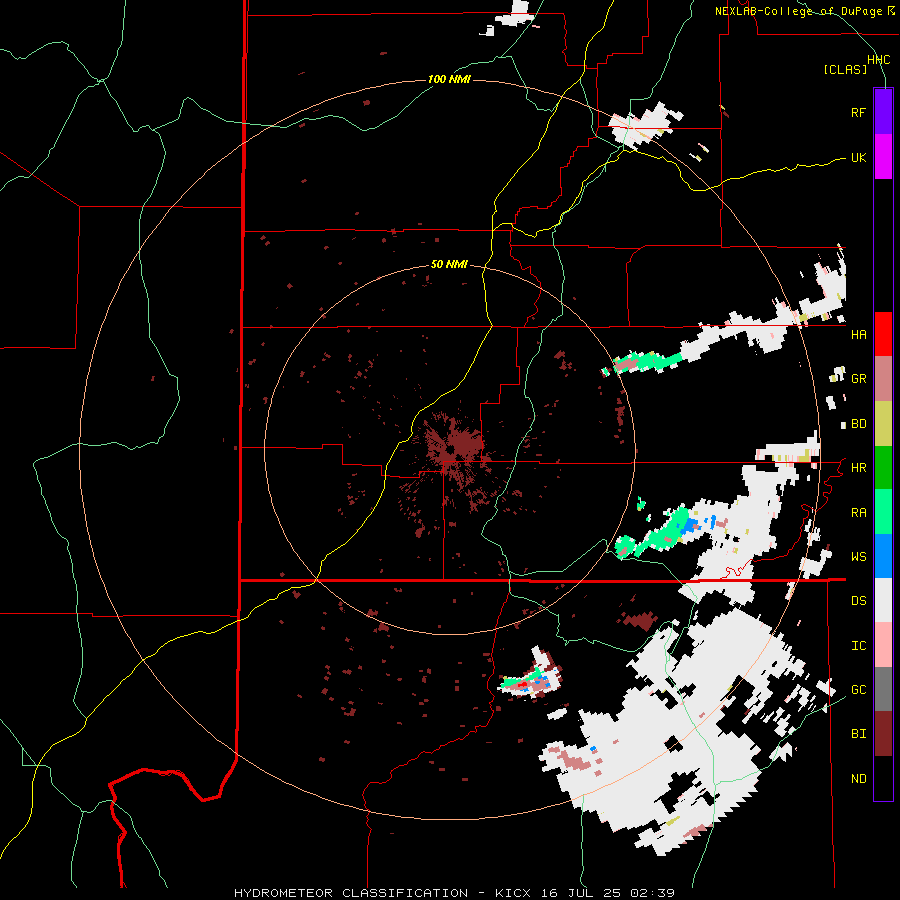This screenshot has width=900, height=900.
Task: Click the DS legend label
Action: [858, 601]
